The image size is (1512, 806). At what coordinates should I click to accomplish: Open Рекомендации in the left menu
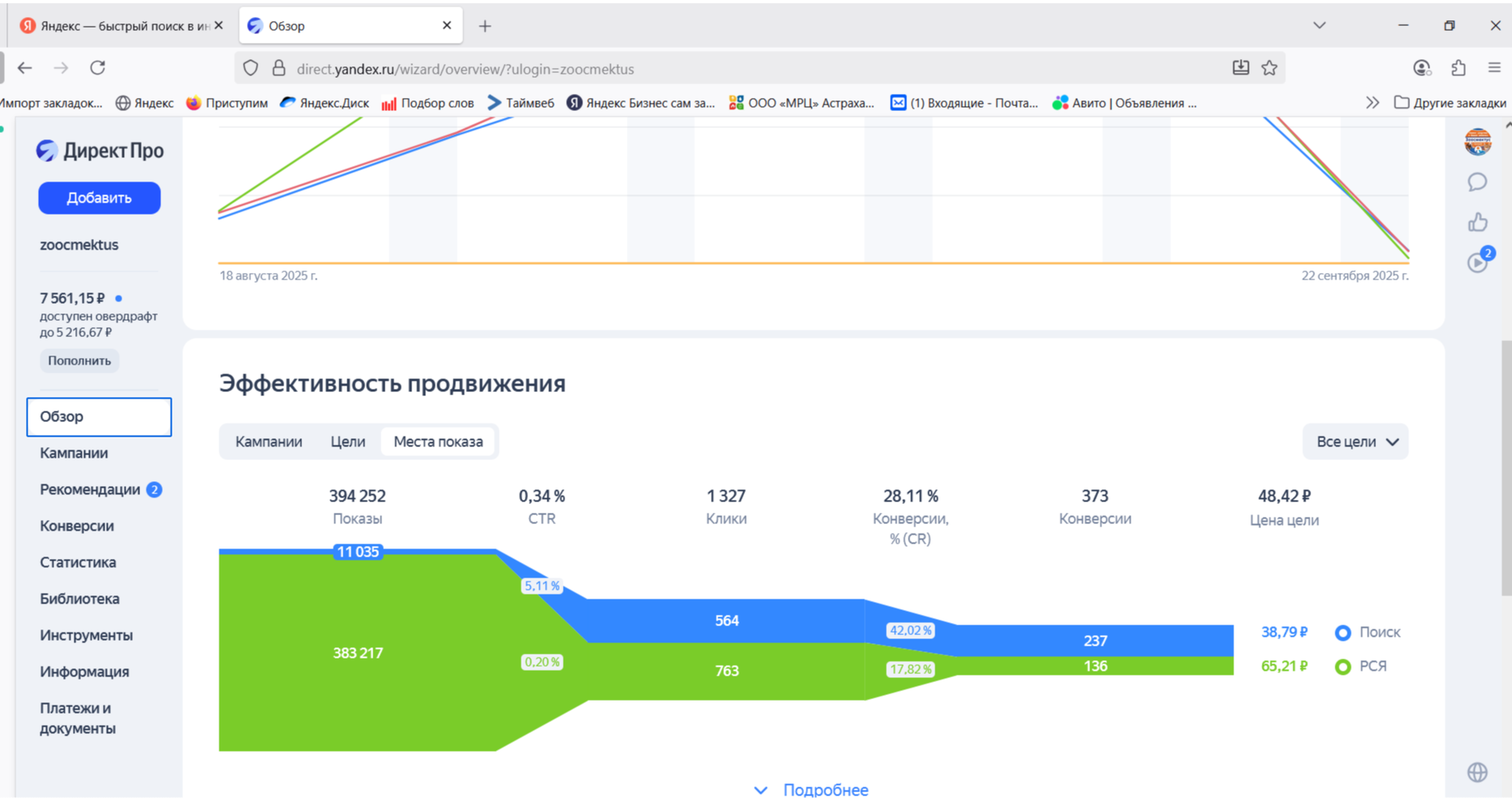90,489
